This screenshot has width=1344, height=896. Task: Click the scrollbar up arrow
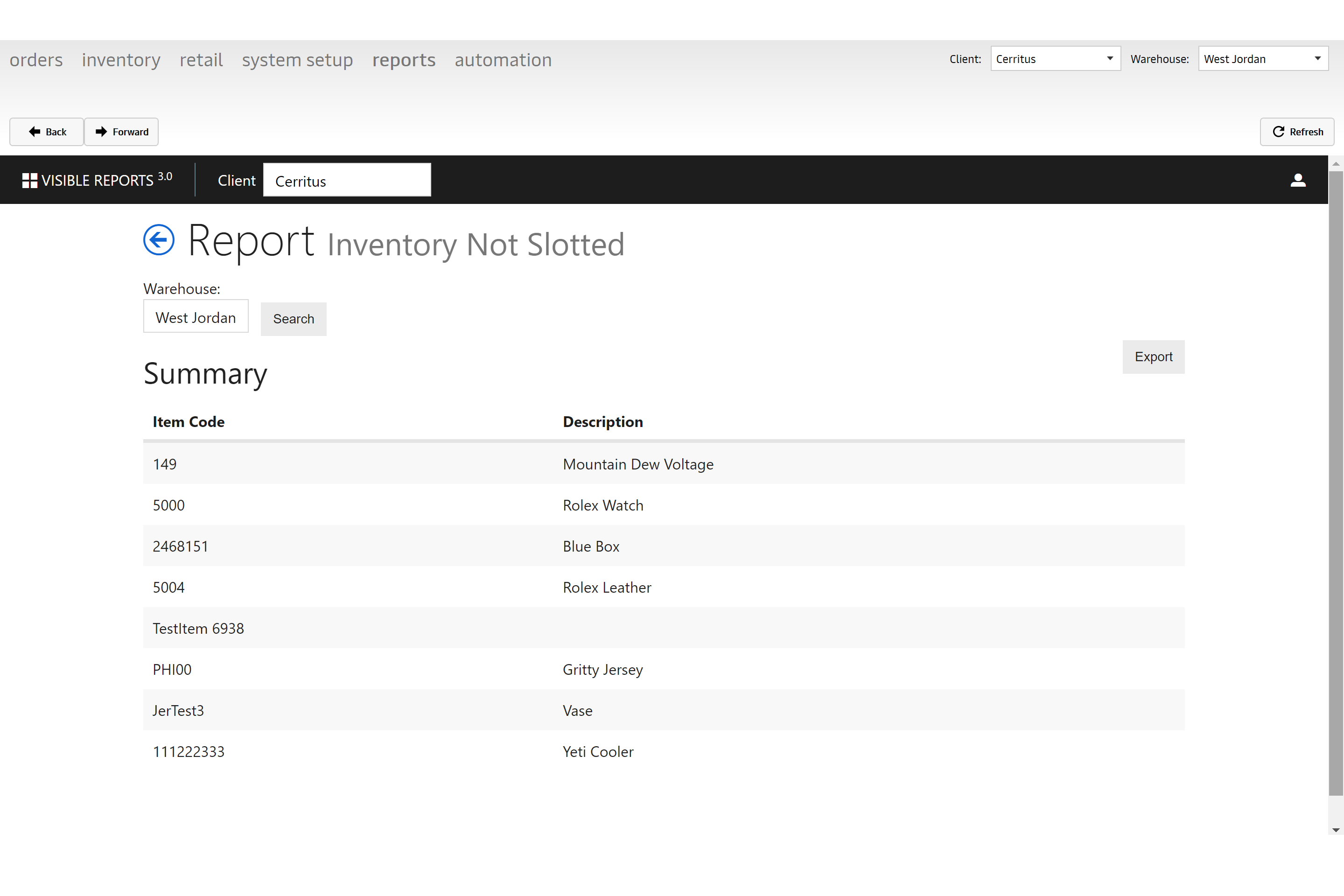(x=1336, y=164)
